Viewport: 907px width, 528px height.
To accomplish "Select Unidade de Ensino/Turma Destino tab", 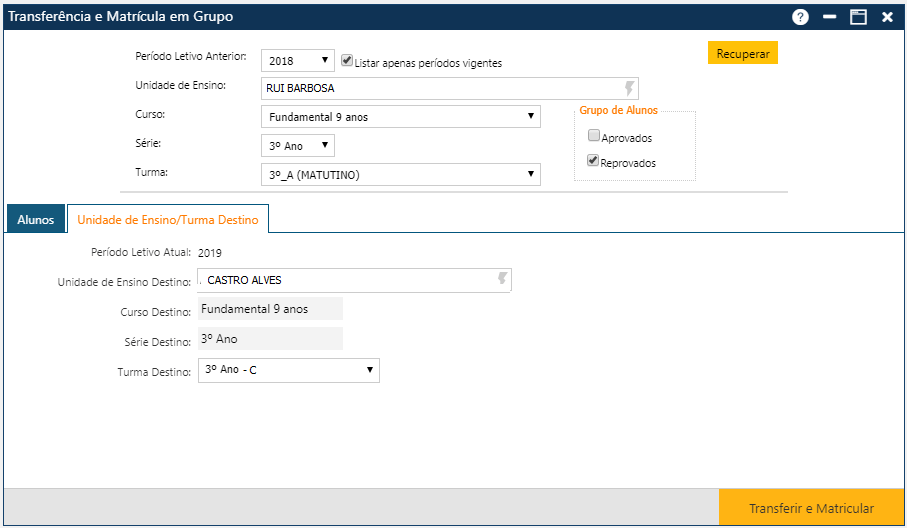I will (168, 219).
